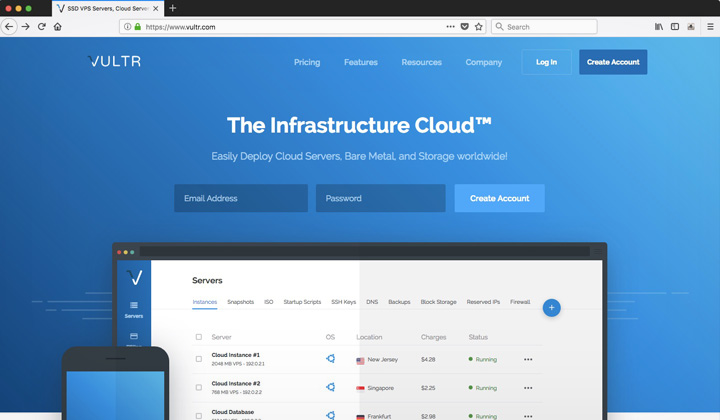Open the Features menu

[x=361, y=62]
